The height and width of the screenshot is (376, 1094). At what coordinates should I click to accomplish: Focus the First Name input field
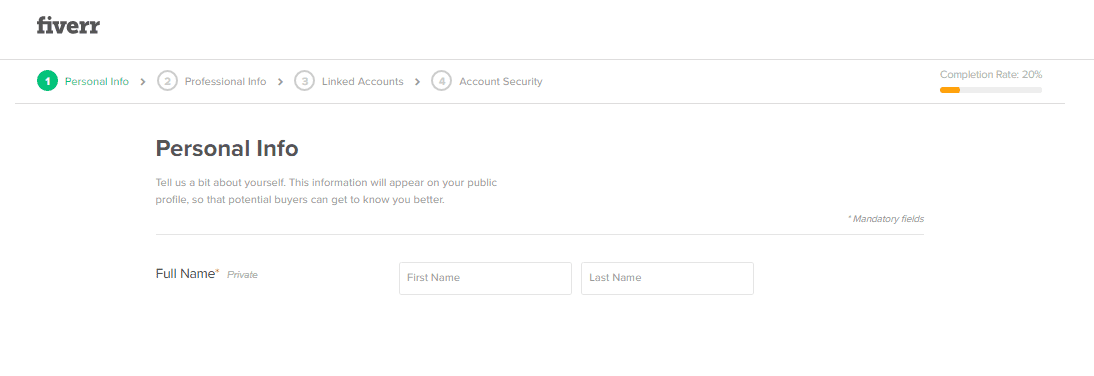pyautogui.click(x=486, y=278)
